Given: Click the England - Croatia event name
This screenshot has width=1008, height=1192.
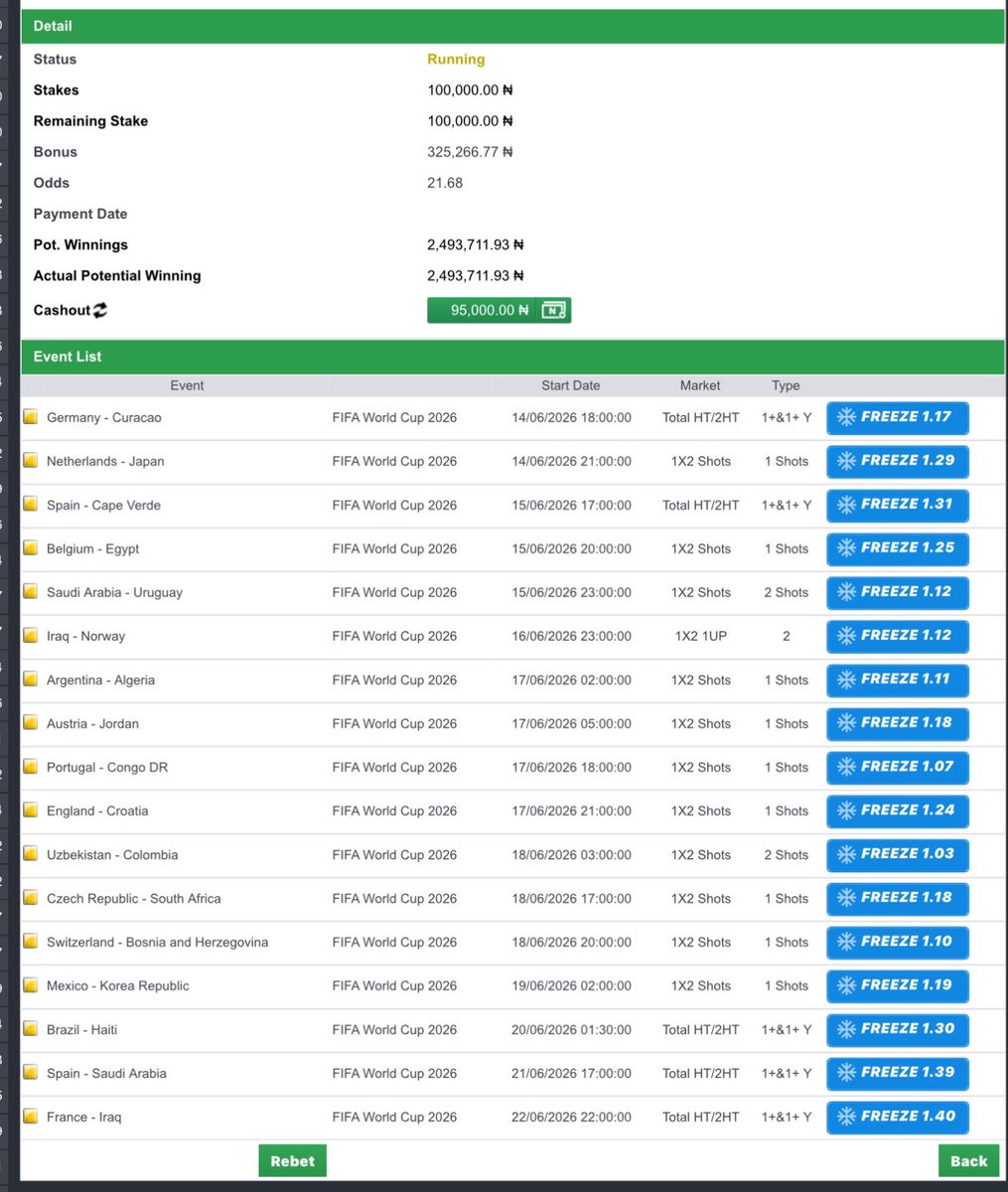Looking at the screenshot, I should click(97, 811).
